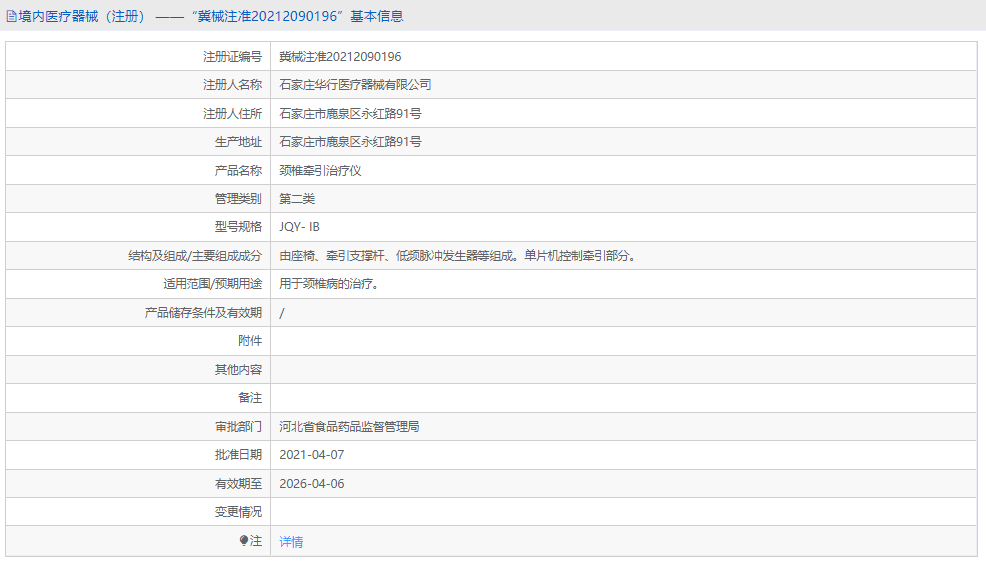The width and height of the screenshot is (986, 561).
Task: Click the 注册证编号 label
Action: click(x=232, y=57)
